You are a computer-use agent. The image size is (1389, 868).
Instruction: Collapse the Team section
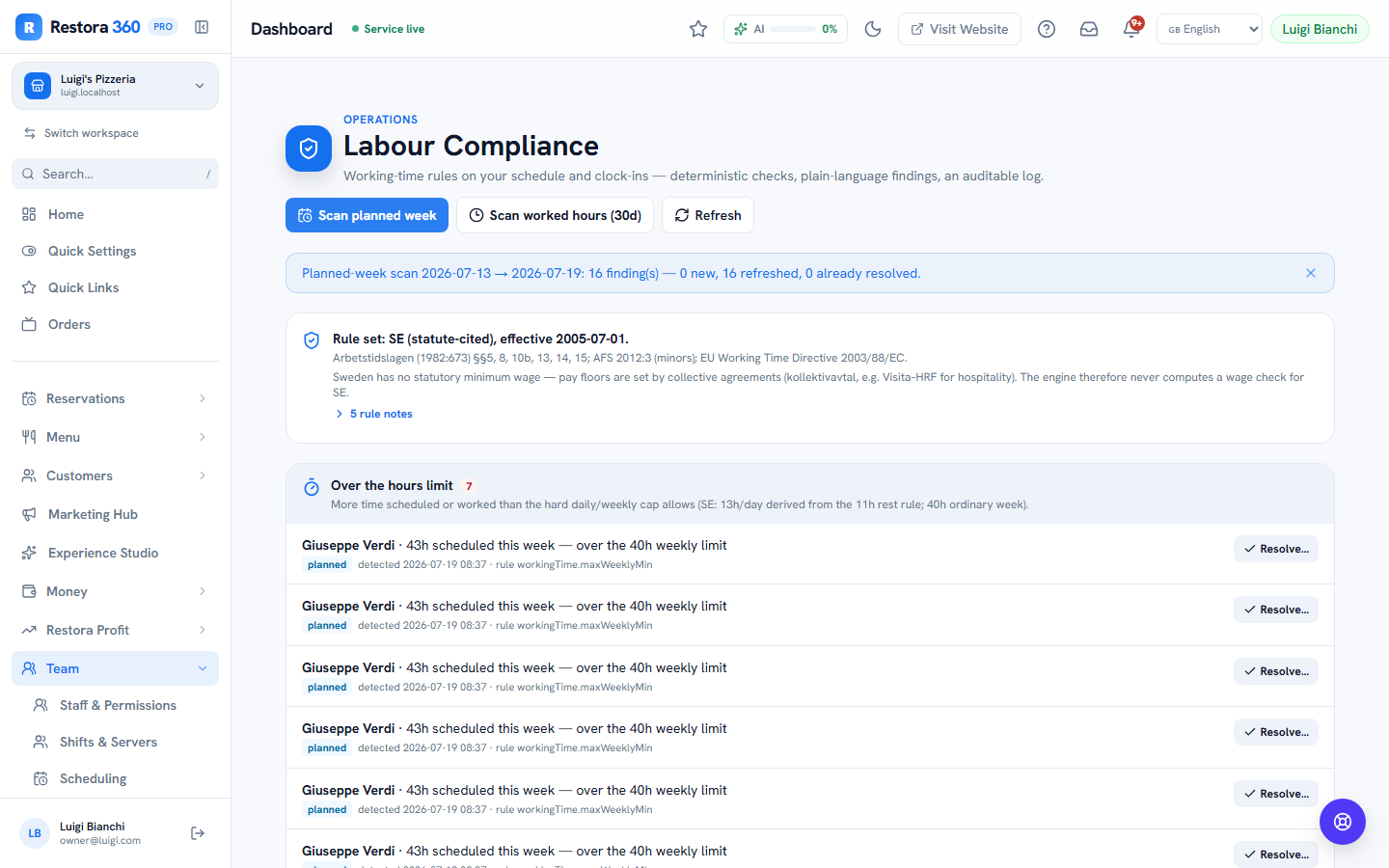pyautogui.click(x=115, y=668)
